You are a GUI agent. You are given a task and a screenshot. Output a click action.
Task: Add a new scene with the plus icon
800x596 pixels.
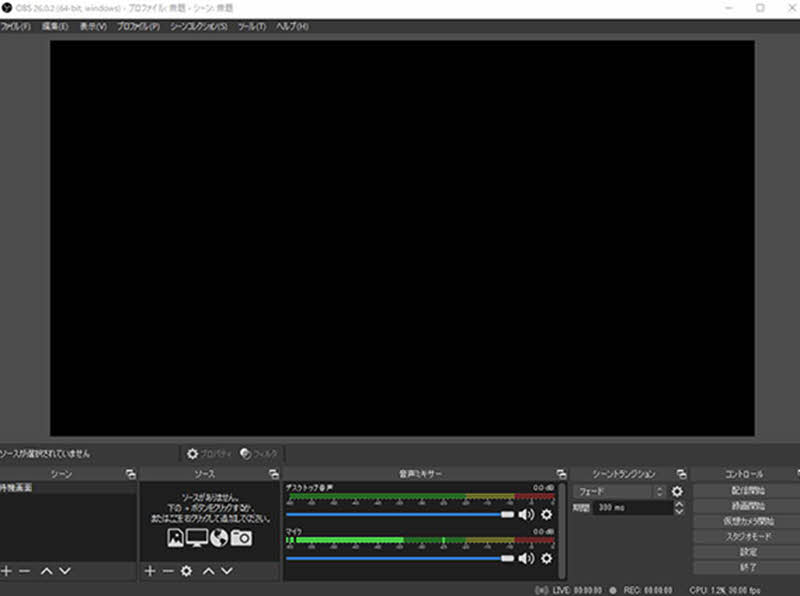click(7, 570)
